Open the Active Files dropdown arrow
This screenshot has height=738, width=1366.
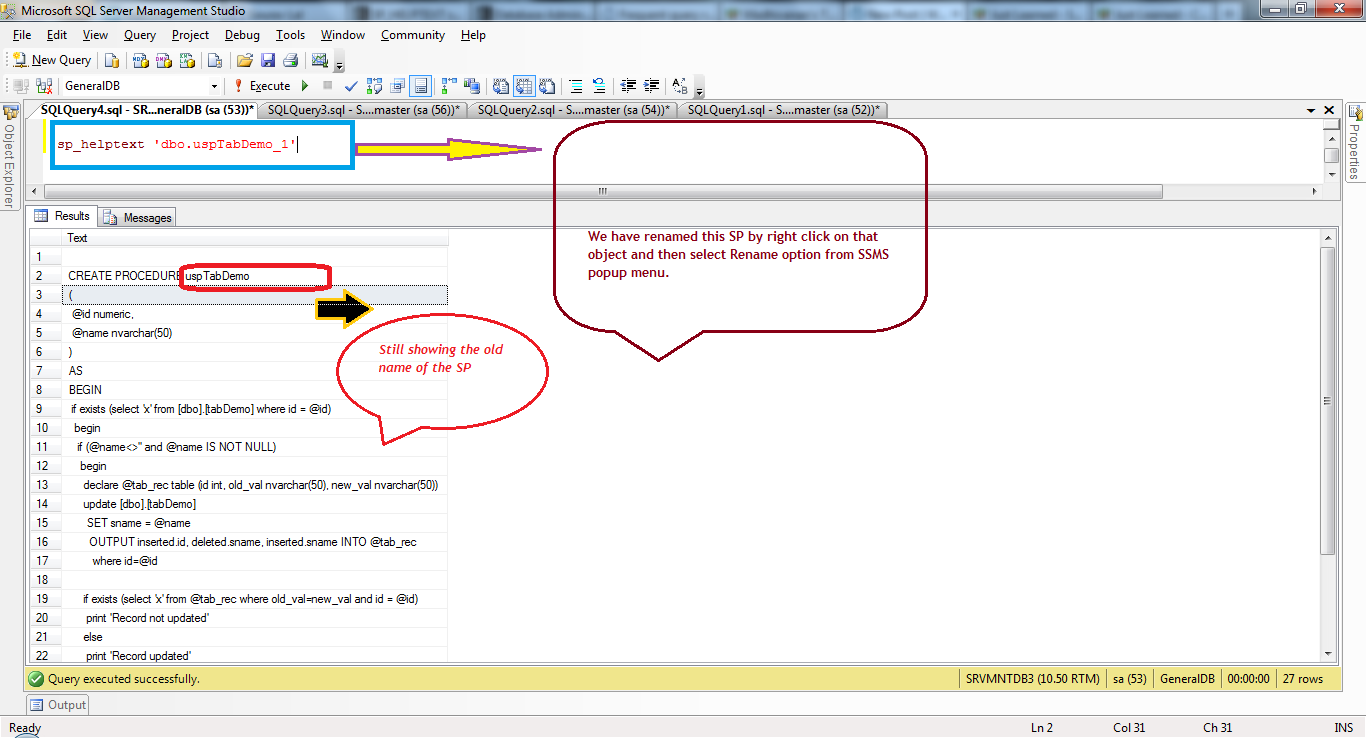[x=1311, y=110]
